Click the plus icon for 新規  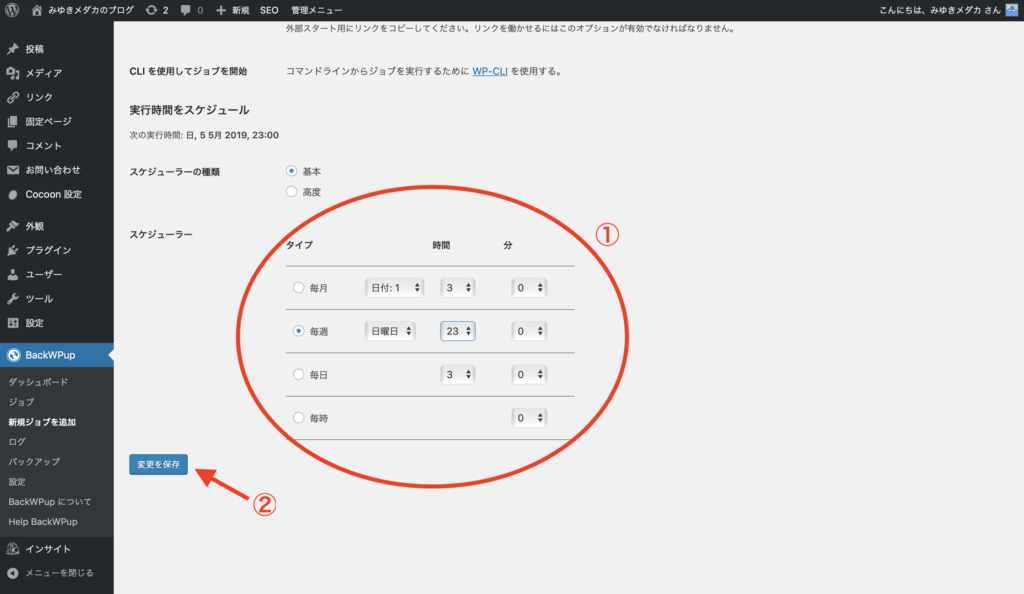[221, 10]
